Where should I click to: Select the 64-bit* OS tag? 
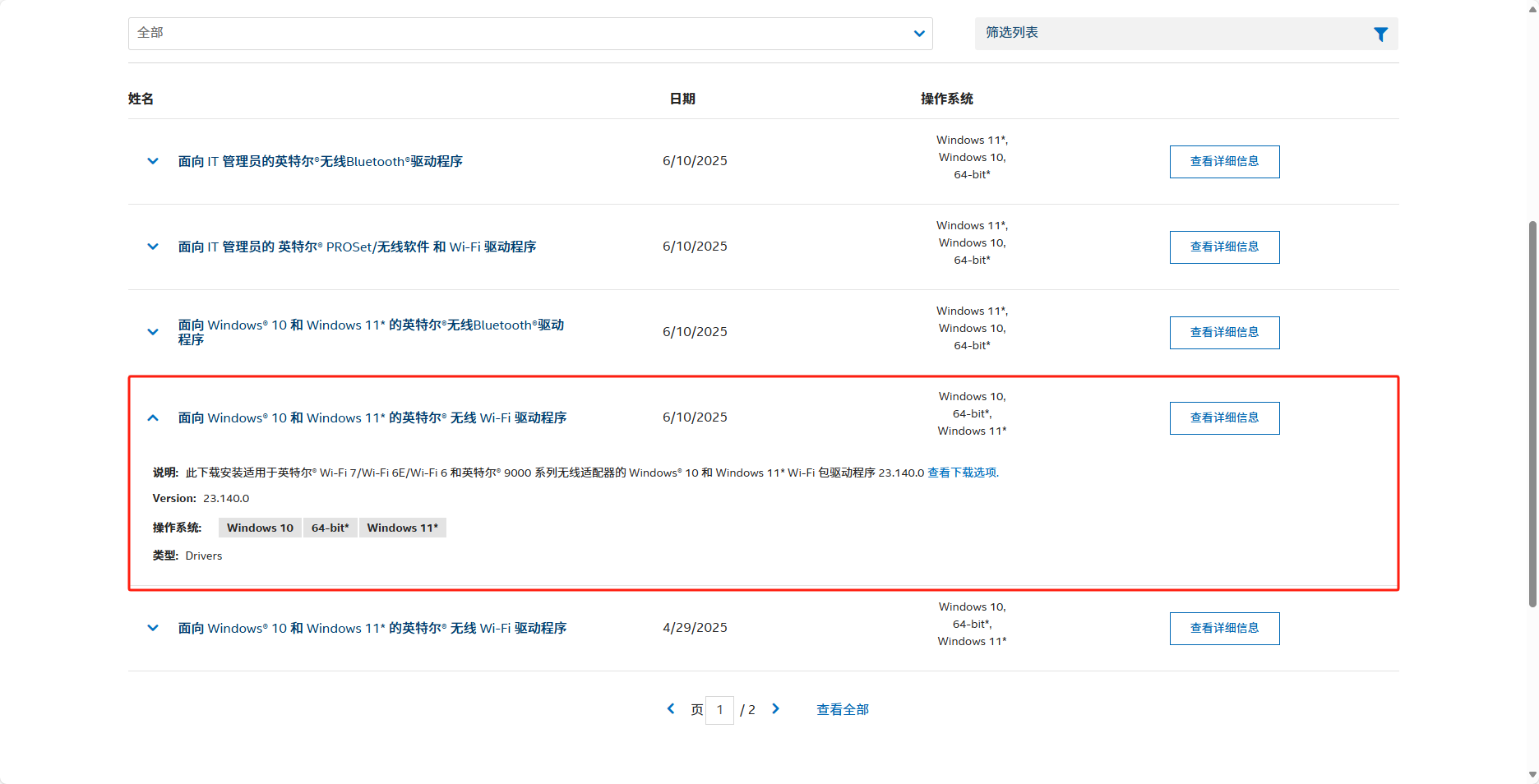[330, 528]
